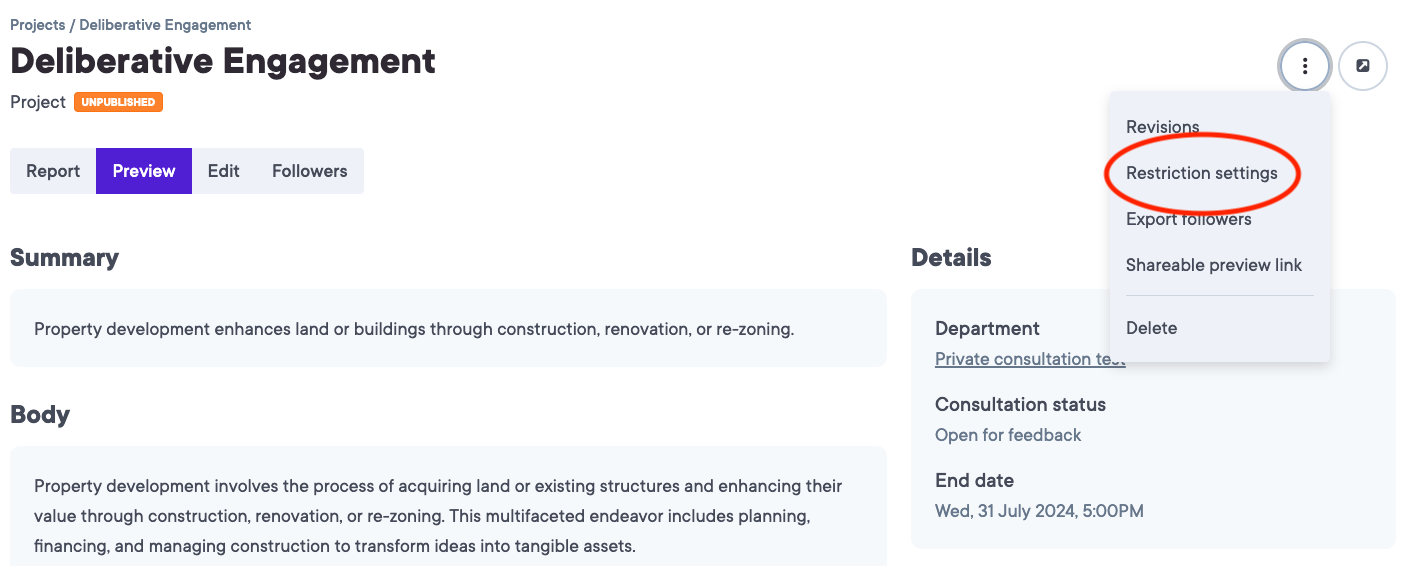Click Deliberative Engagement breadcrumb item
Image resolution: width=1410 pixels, height=566 pixels.
[165, 25]
